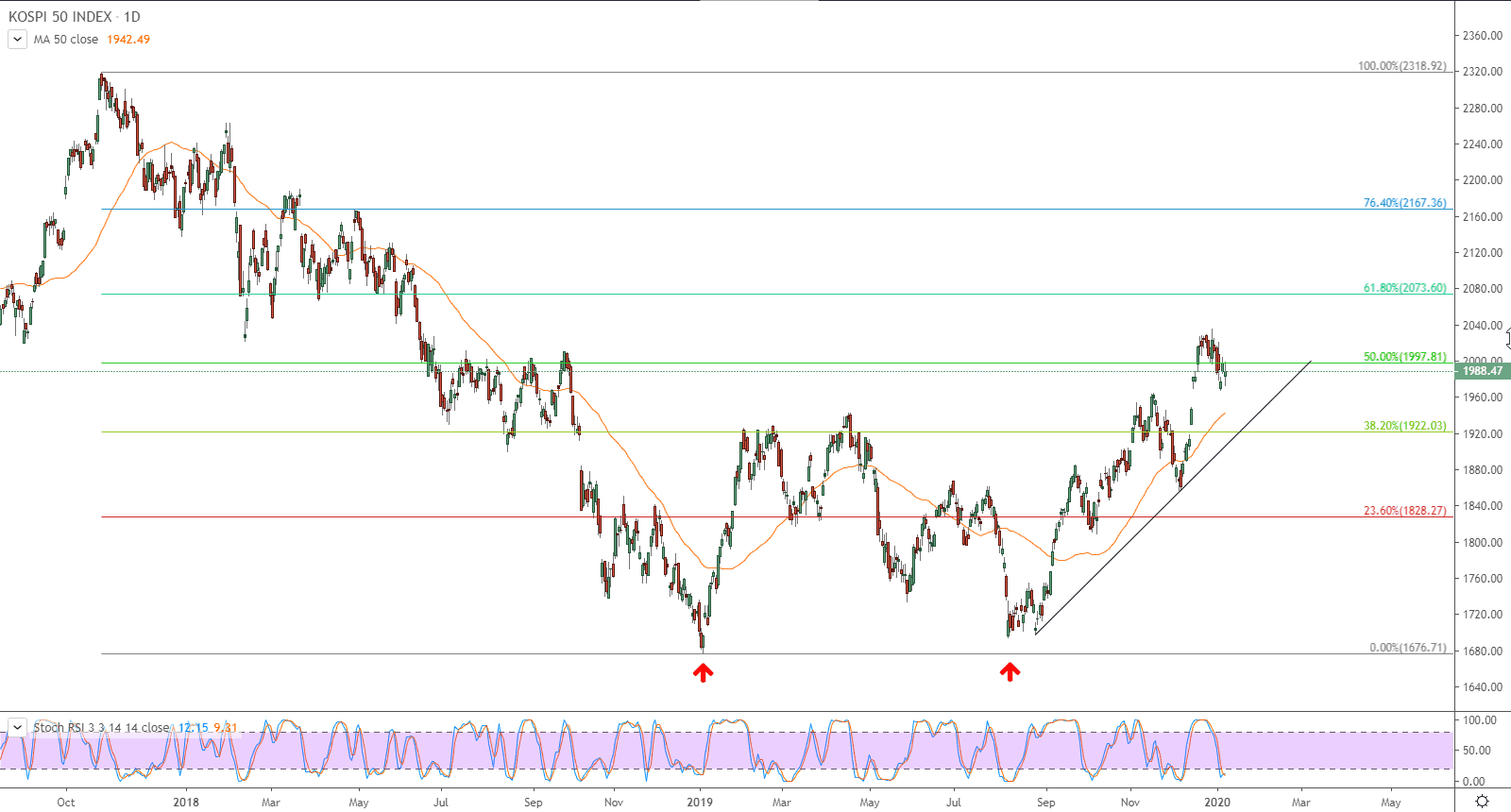
Task: Click the 2019 label on the time axis
Action: point(700,803)
